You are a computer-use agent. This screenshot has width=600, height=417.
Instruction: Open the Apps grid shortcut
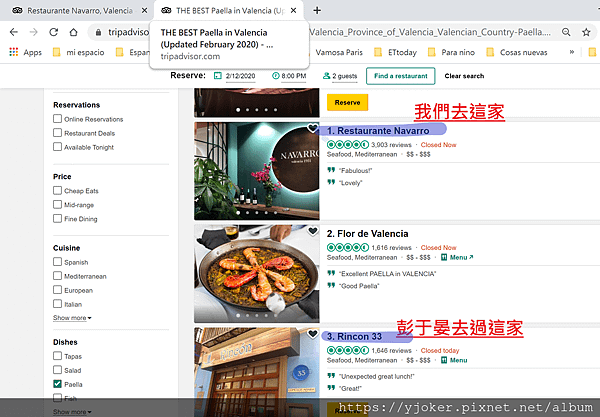14,52
